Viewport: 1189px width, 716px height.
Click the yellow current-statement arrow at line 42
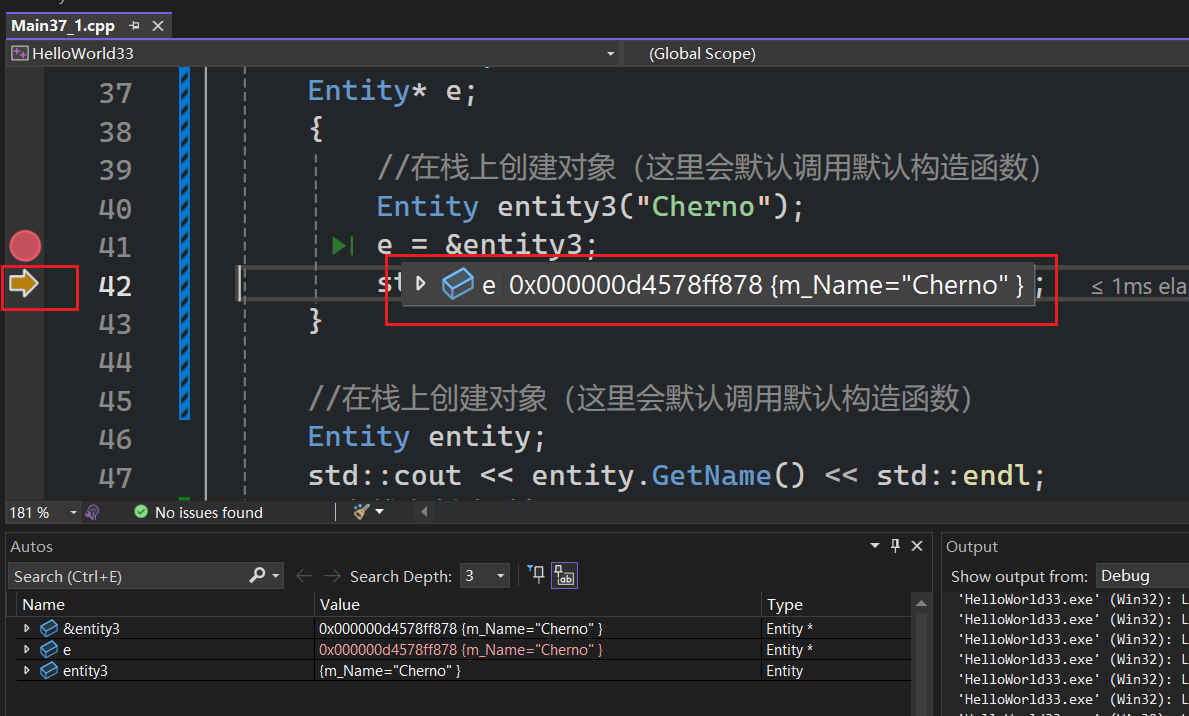pos(24,285)
